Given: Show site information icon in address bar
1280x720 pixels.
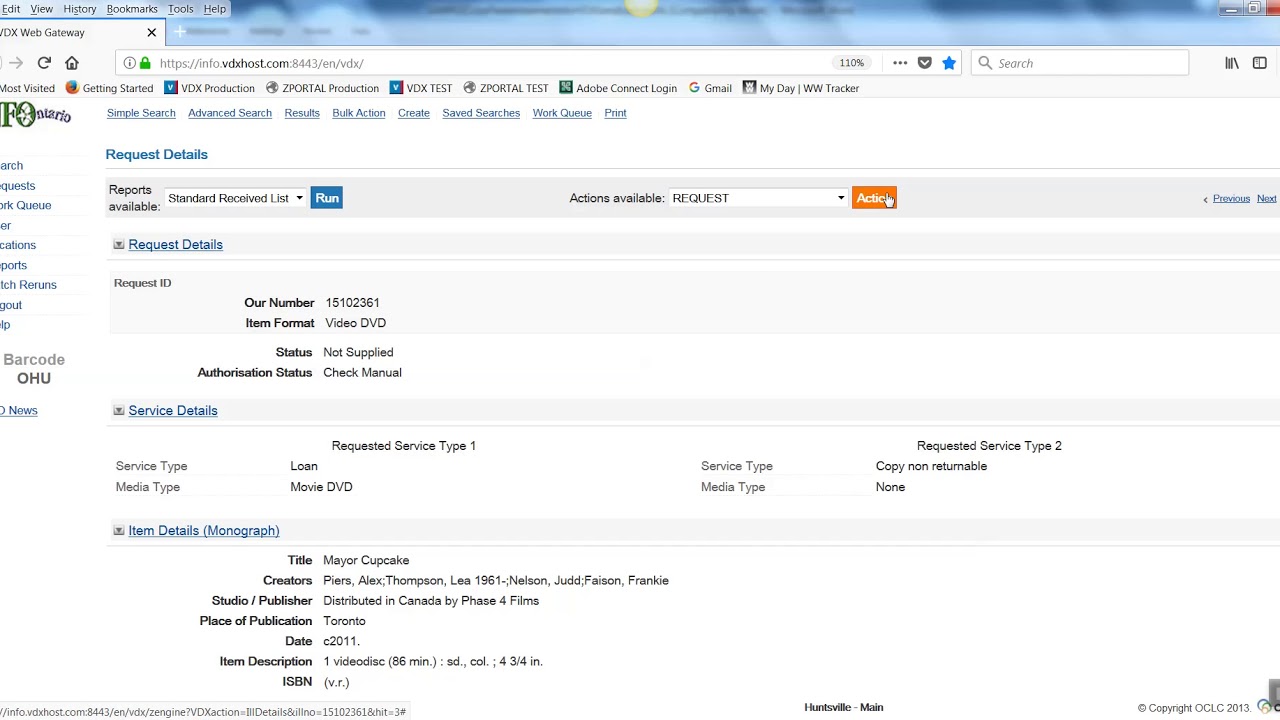Looking at the screenshot, I should tap(130, 63).
